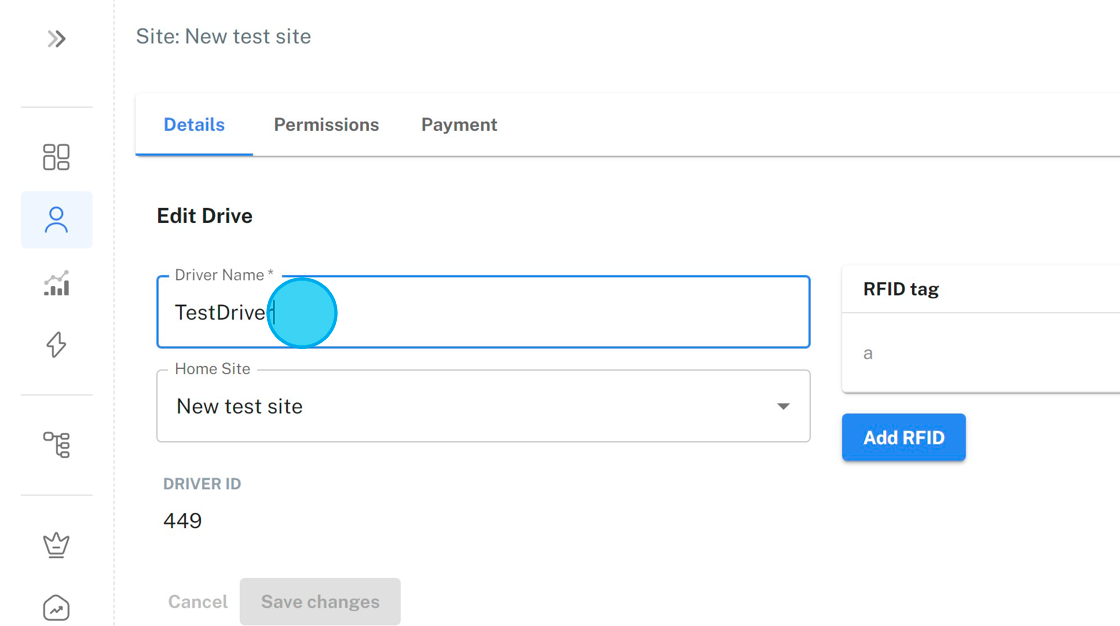Click the Driver ID value 449

[183, 521]
